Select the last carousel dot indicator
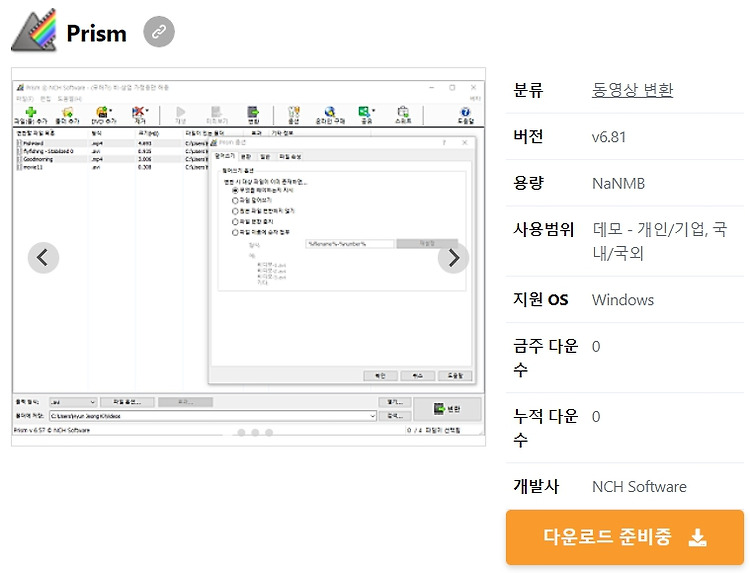750x573 pixels. pos(269,432)
